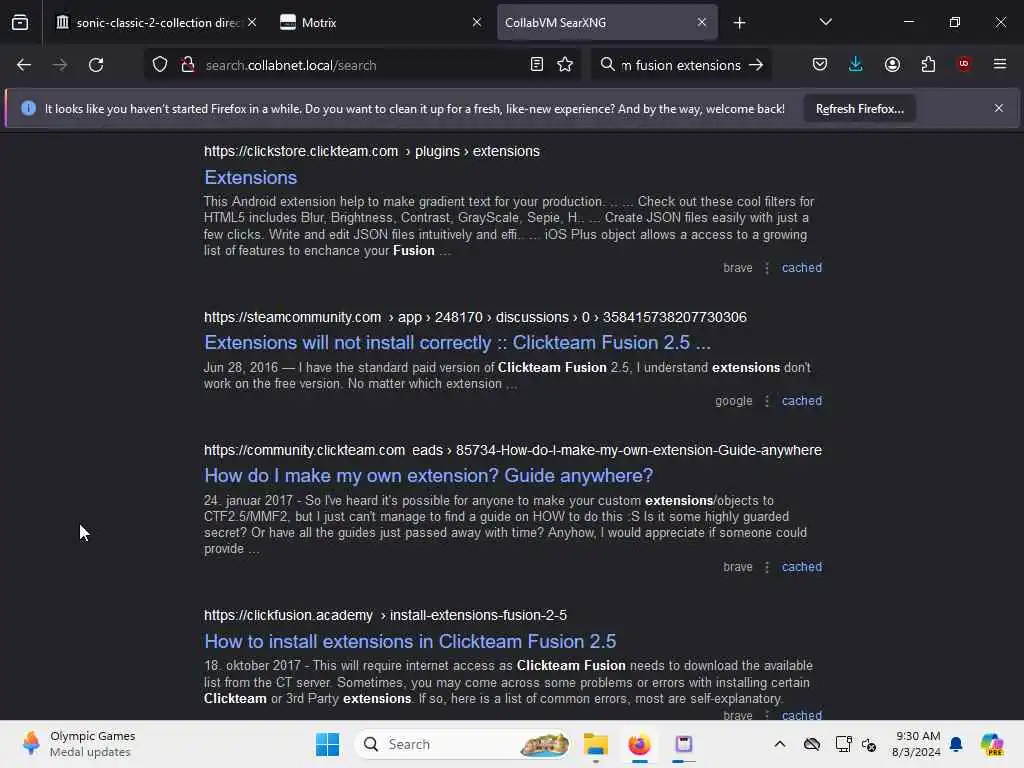The height and width of the screenshot is (768, 1024).
Task: Click the taskbar Search box
Action: (462, 744)
